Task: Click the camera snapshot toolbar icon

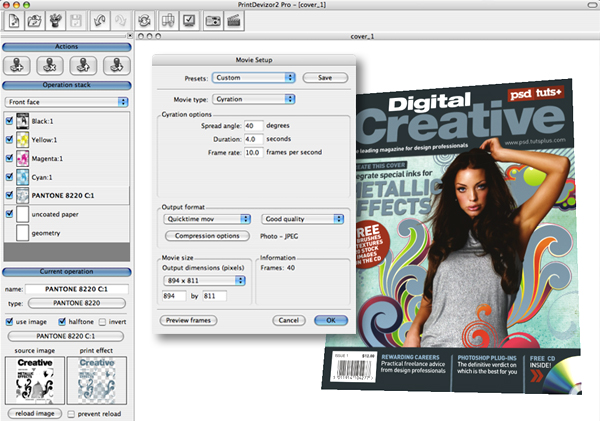Action: tap(213, 21)
